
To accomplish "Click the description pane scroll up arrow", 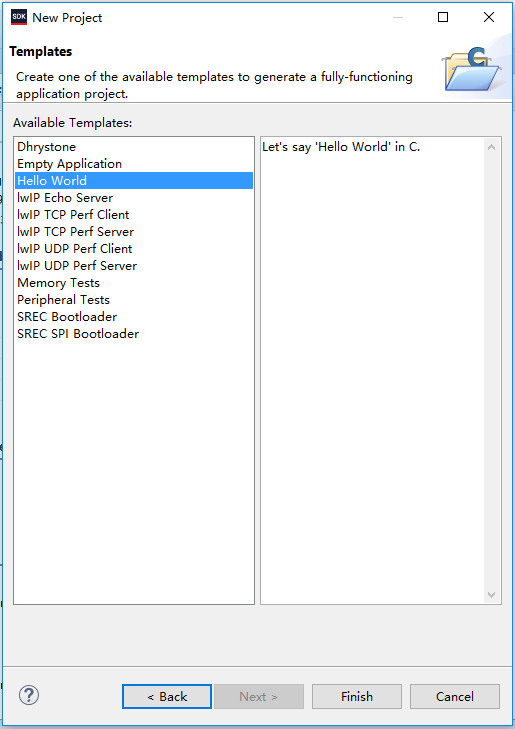I will 491,147.
